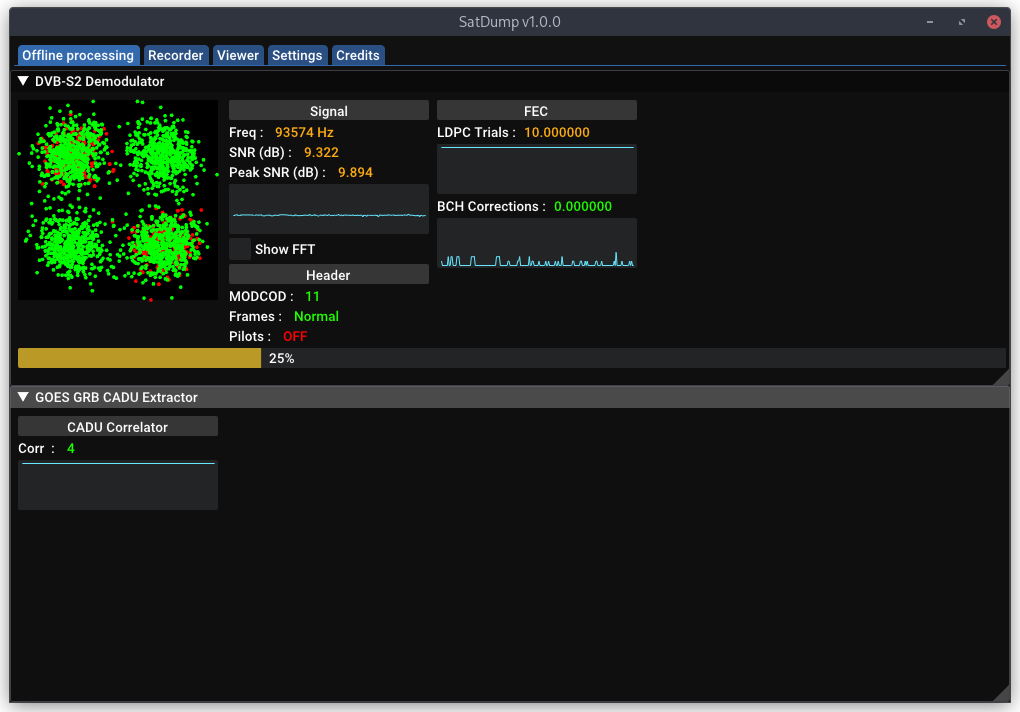Image resolution: width=1020 pixels, height=712 pixels.
Task: Minimize the SatDump window
Action: [930, 22]
